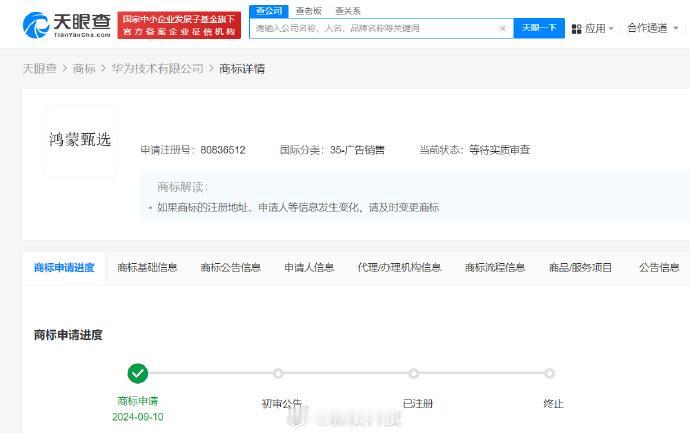Click the red official credit agency banner

[179, 25]
